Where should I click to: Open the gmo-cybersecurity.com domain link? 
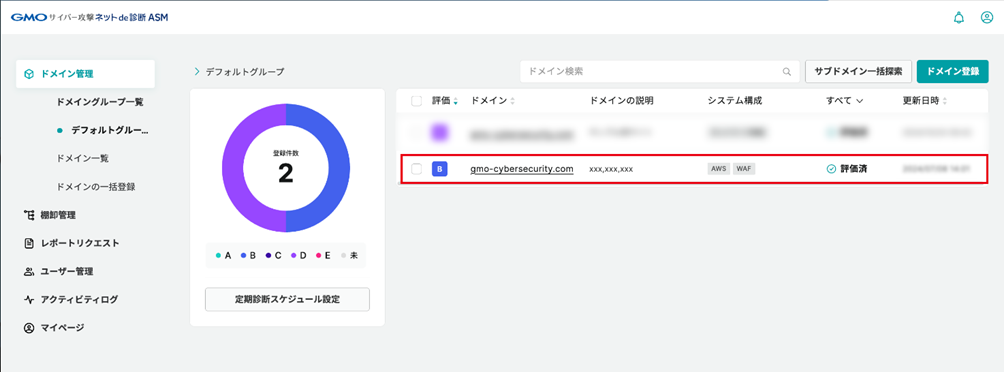point(521,169)
